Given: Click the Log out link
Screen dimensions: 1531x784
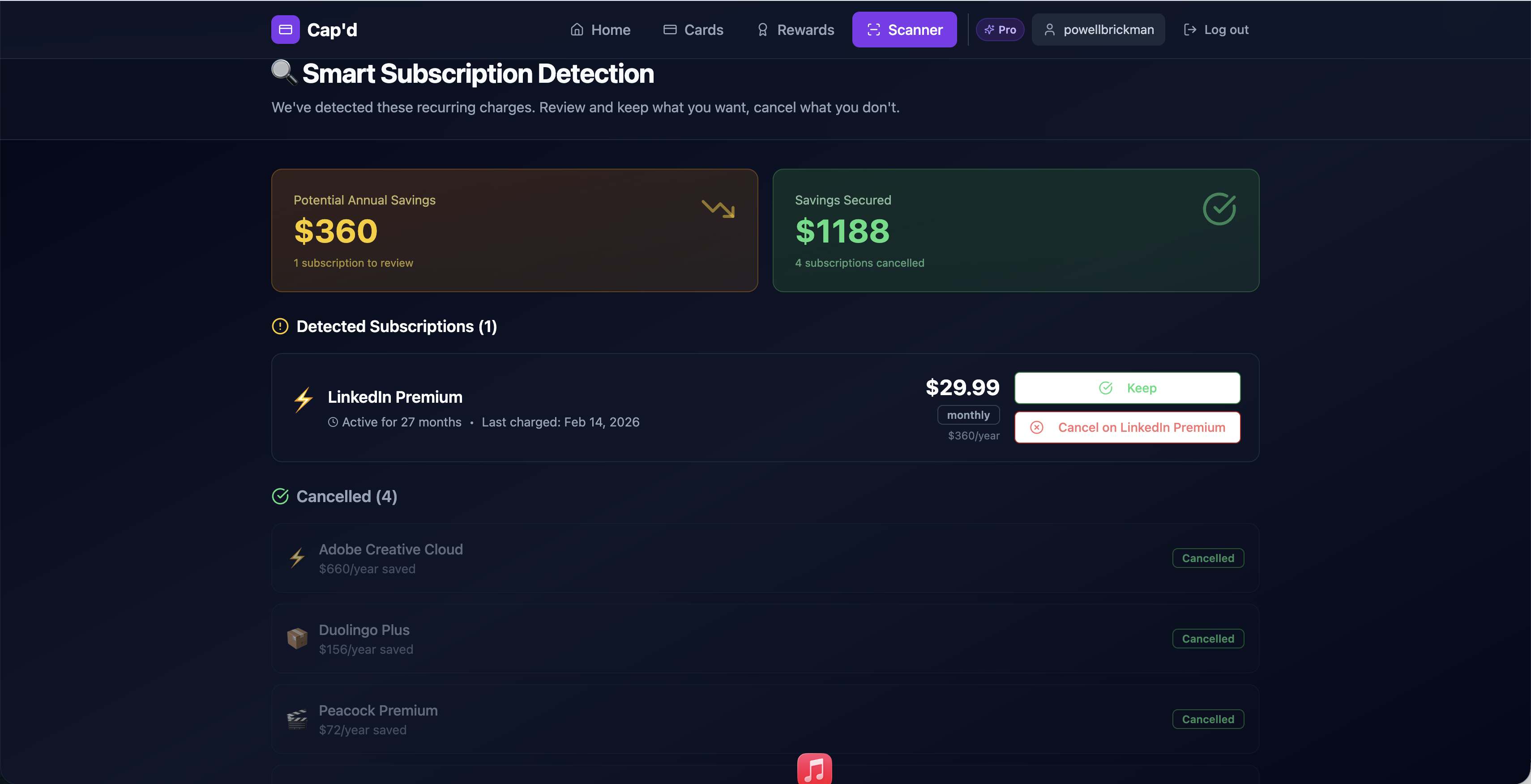Looking at the screenshot, I should (1216, 29).
